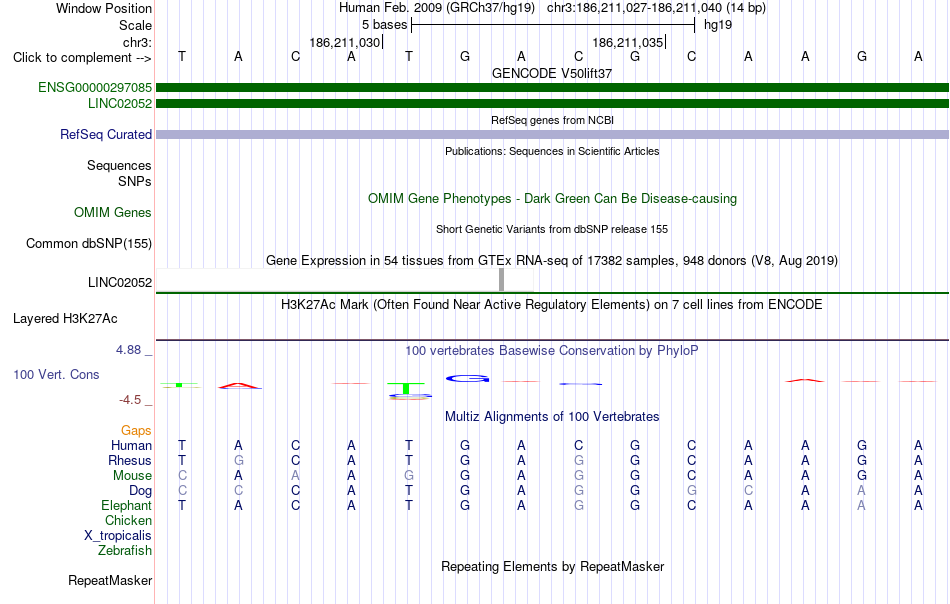950x604 pixels.
Task: Click the green T conservation logo letter
Action: (x=406, y=388)
